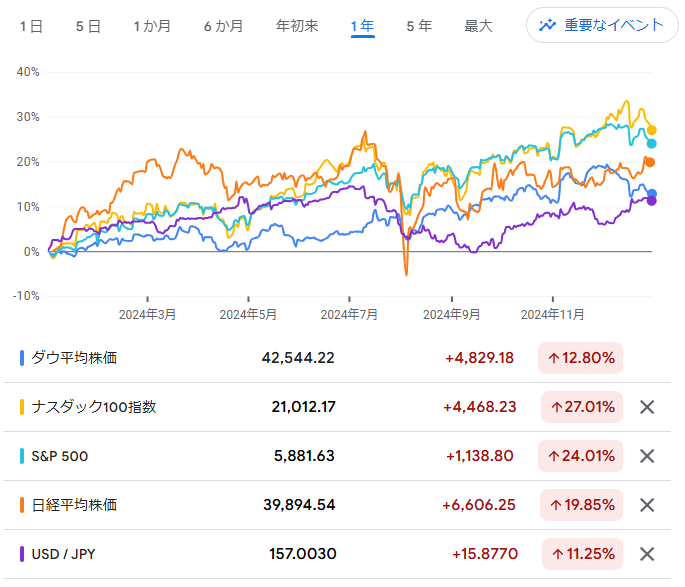Open the 重要なイベント button
Viewport: 685px width, 587px height.
tap(602, 25)
